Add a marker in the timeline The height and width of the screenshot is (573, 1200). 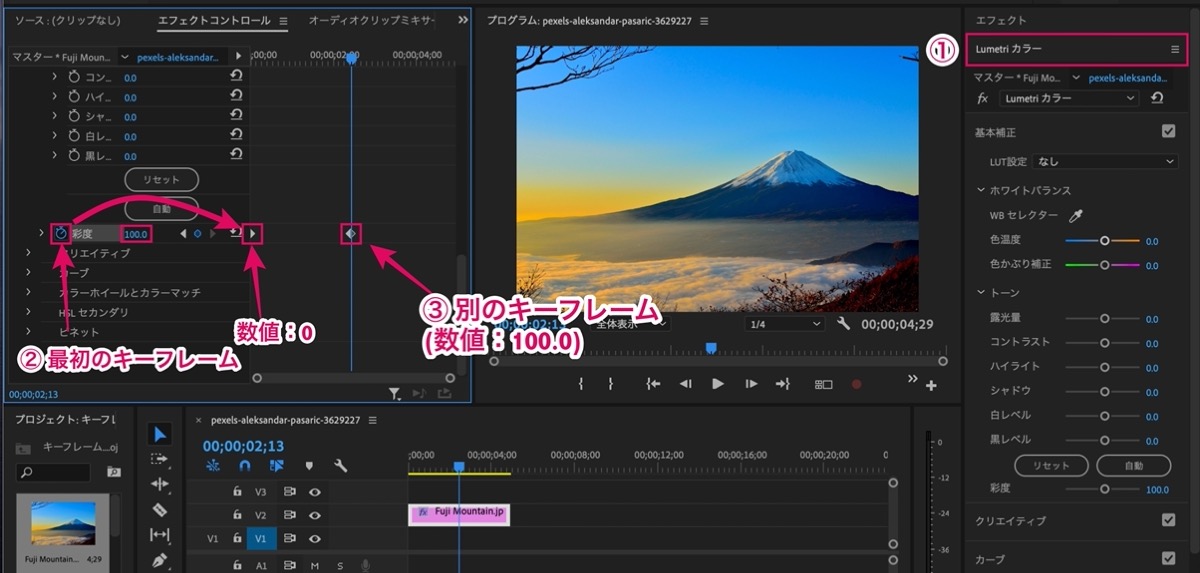pos(310,465)
